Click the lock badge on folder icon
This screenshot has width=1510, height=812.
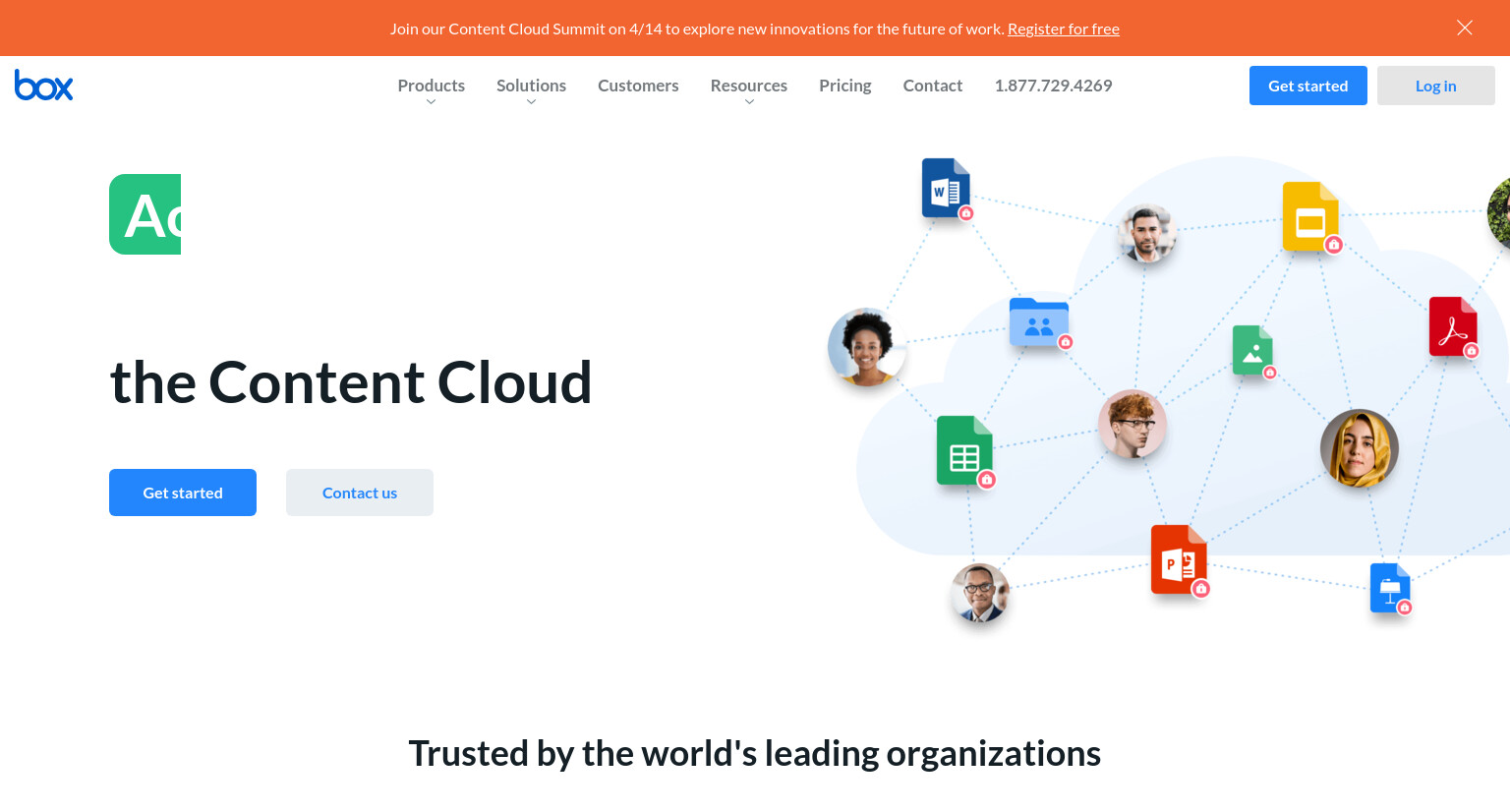point(1066,342)
